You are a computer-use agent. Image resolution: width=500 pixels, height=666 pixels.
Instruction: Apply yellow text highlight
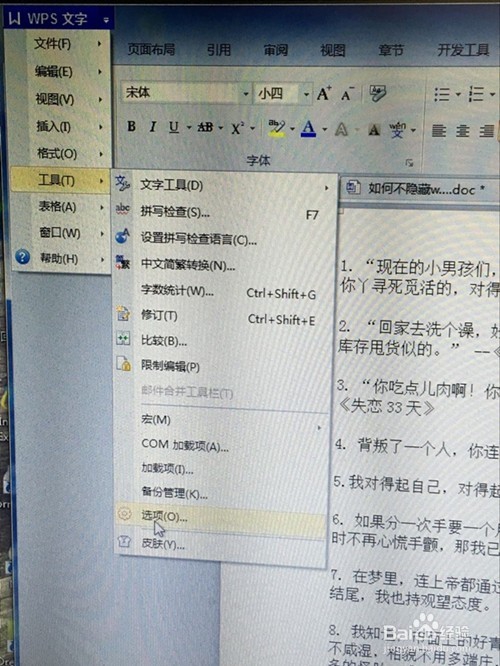click(x=276, y=128)
